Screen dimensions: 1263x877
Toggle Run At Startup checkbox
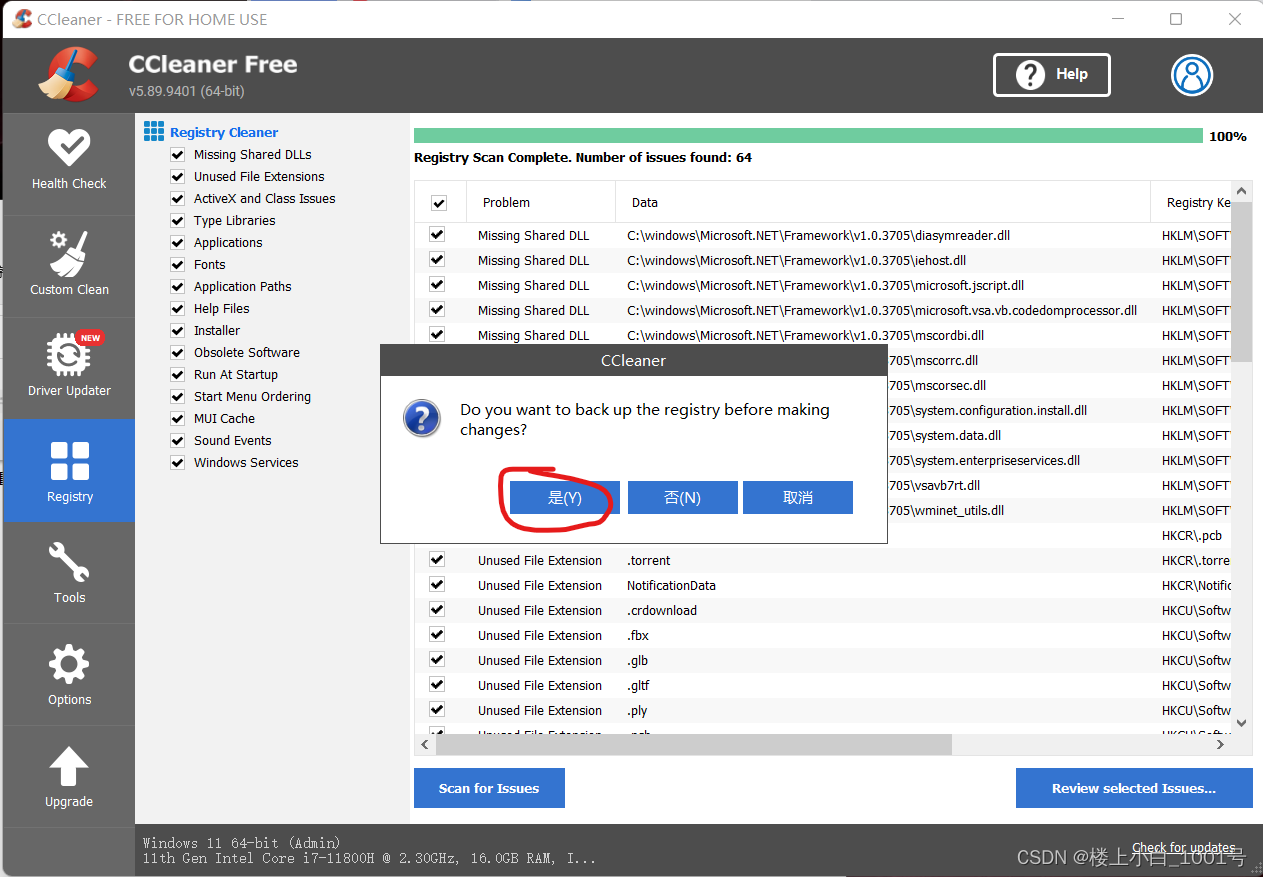178,375
